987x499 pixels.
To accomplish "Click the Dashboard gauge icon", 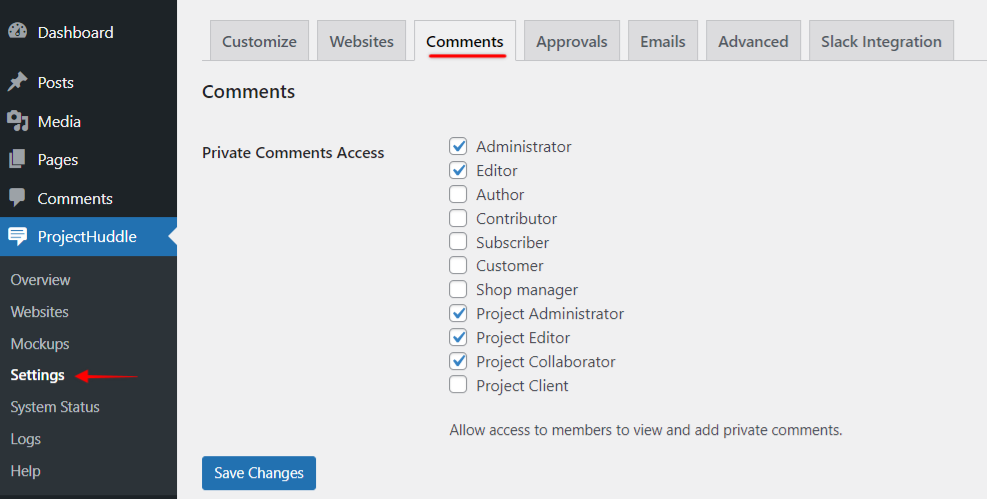I will pos(17,32).
